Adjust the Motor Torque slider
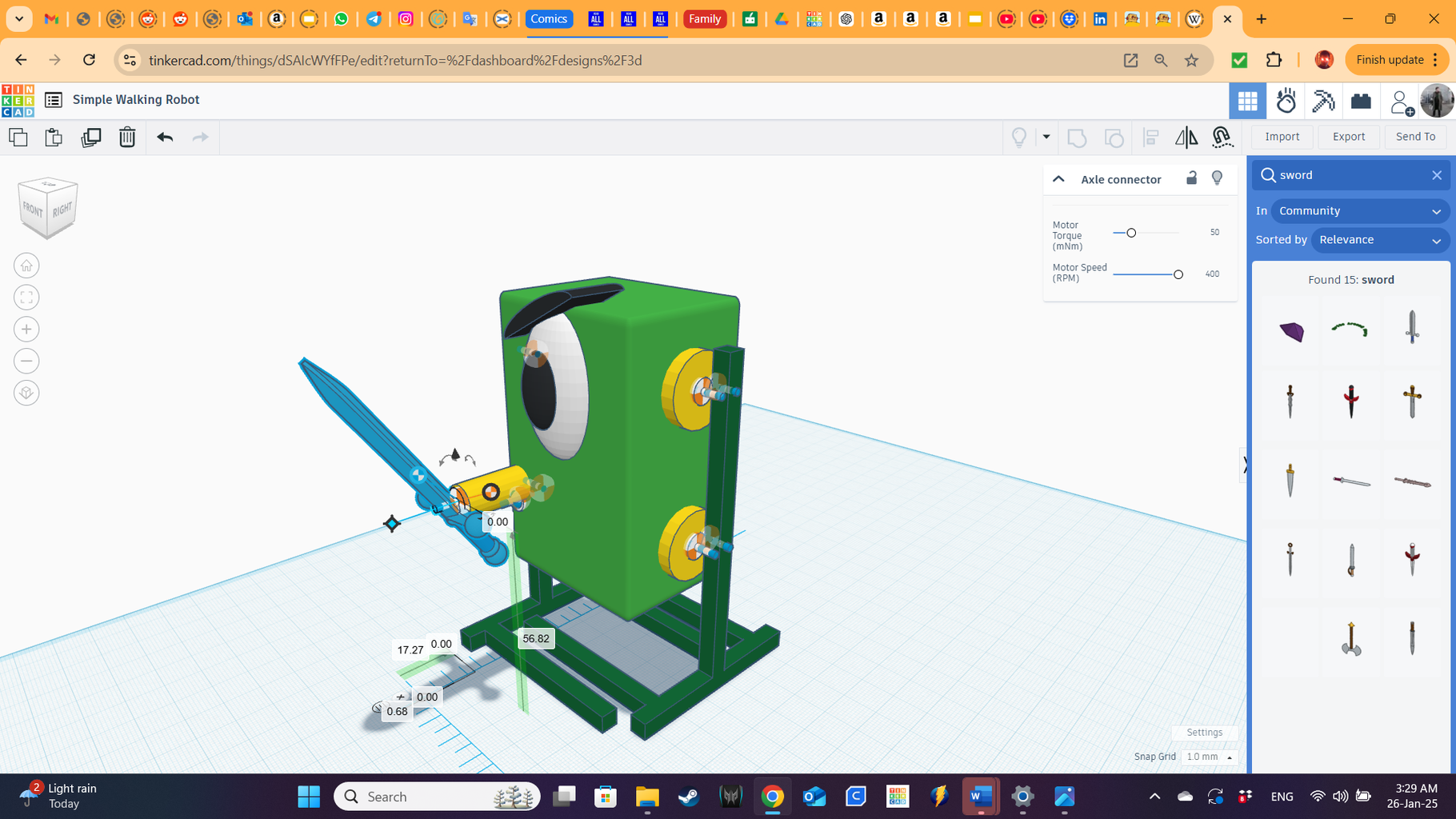The image size is (1456, 819). tap(1130, 233)
